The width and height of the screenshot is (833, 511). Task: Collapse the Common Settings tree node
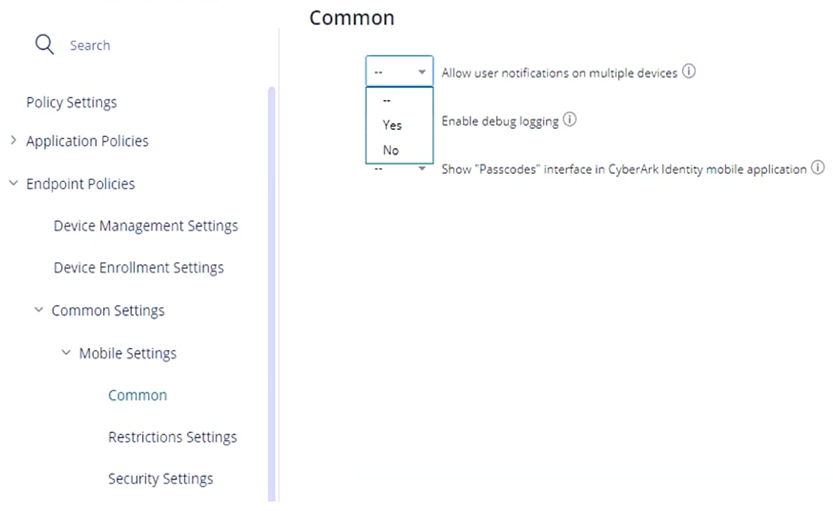click(39, 311)
